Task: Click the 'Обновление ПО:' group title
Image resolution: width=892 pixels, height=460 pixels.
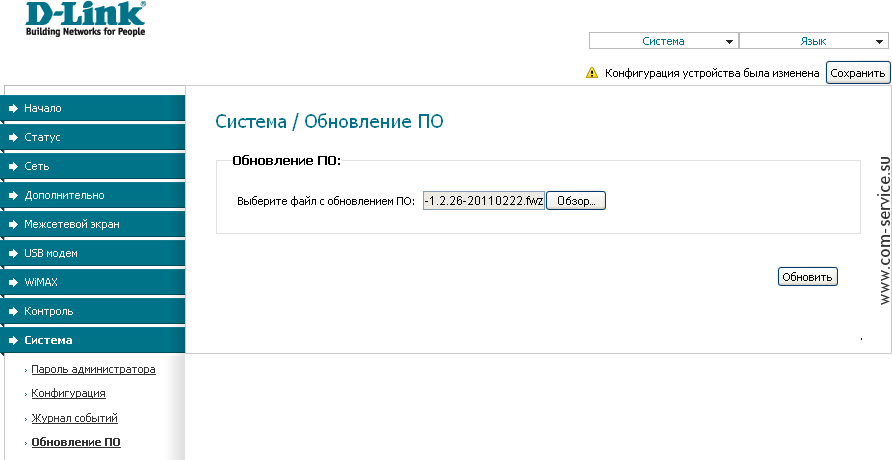Action: (x=286, y=161)
